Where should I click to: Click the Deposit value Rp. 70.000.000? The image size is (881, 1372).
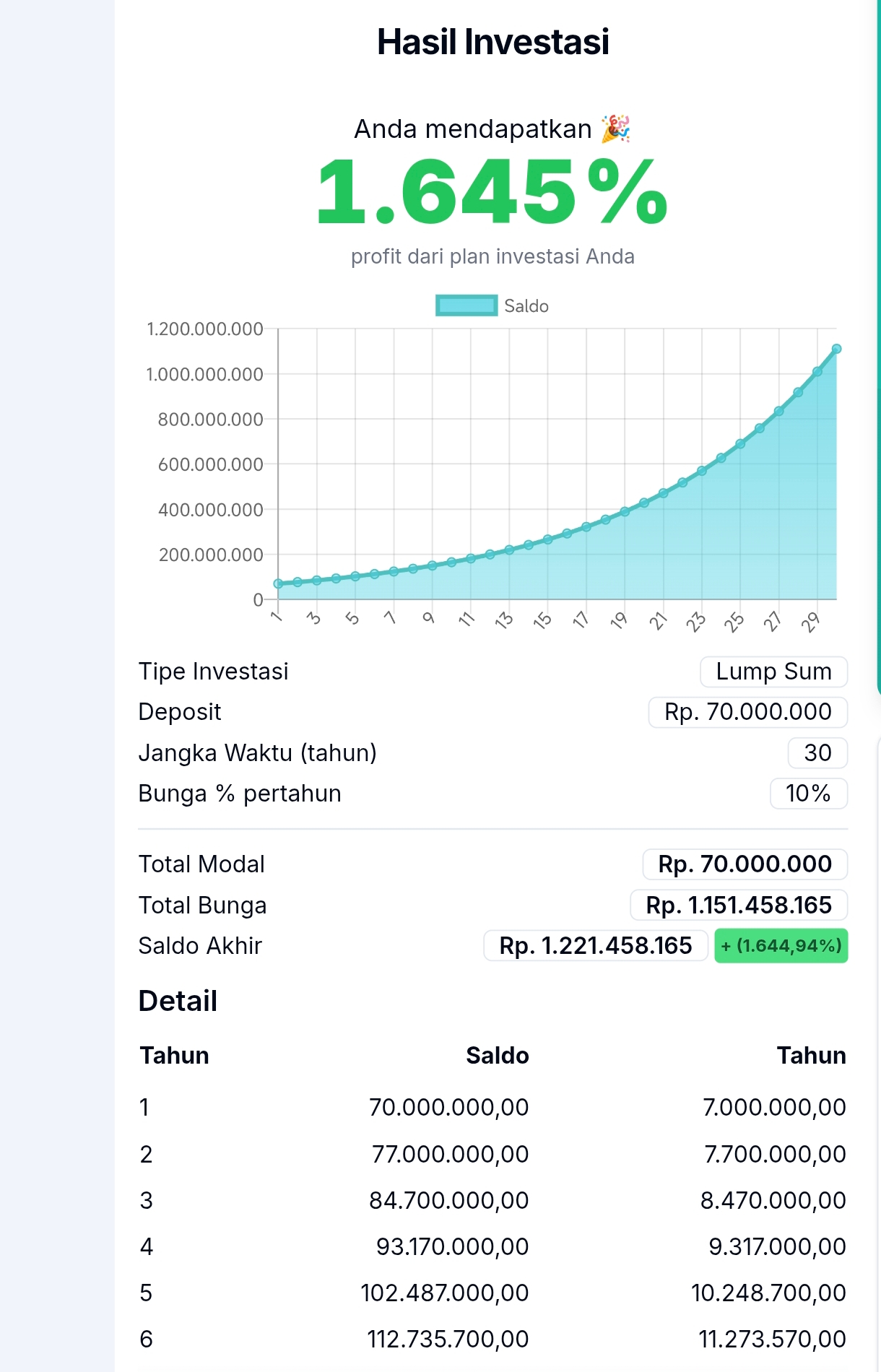[747, 712]
